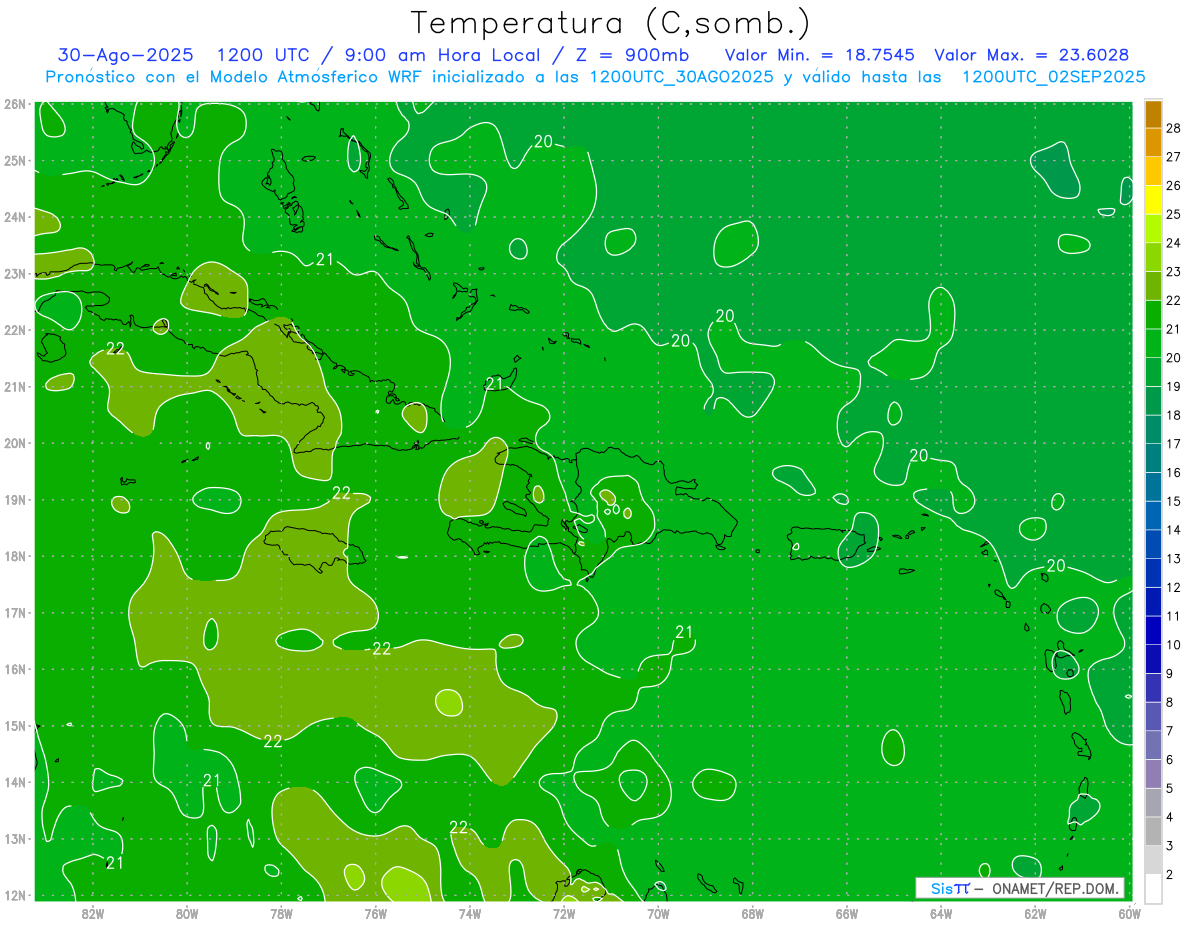This screenshot has height=927, width=1200.
Task: Click the 21N latitude axis label
Action: [x=14, y=386]
